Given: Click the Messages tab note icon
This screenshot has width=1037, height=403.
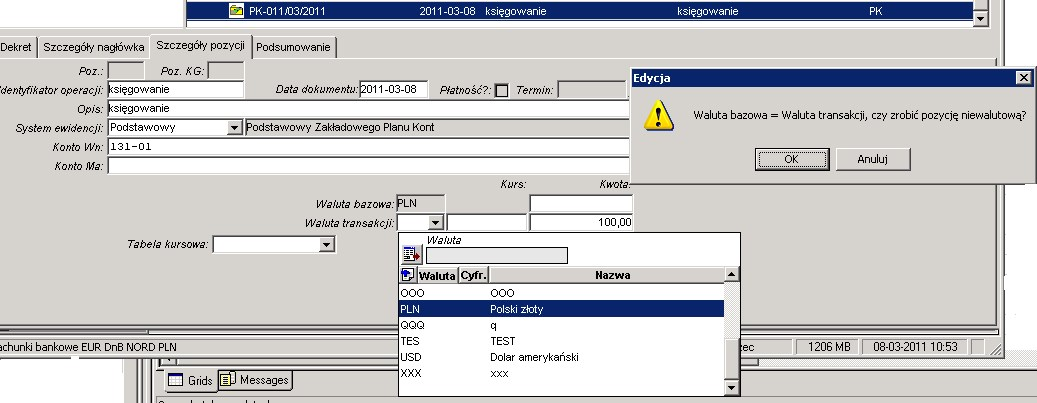Looking at the screenshot, I should tap(228, 380).
